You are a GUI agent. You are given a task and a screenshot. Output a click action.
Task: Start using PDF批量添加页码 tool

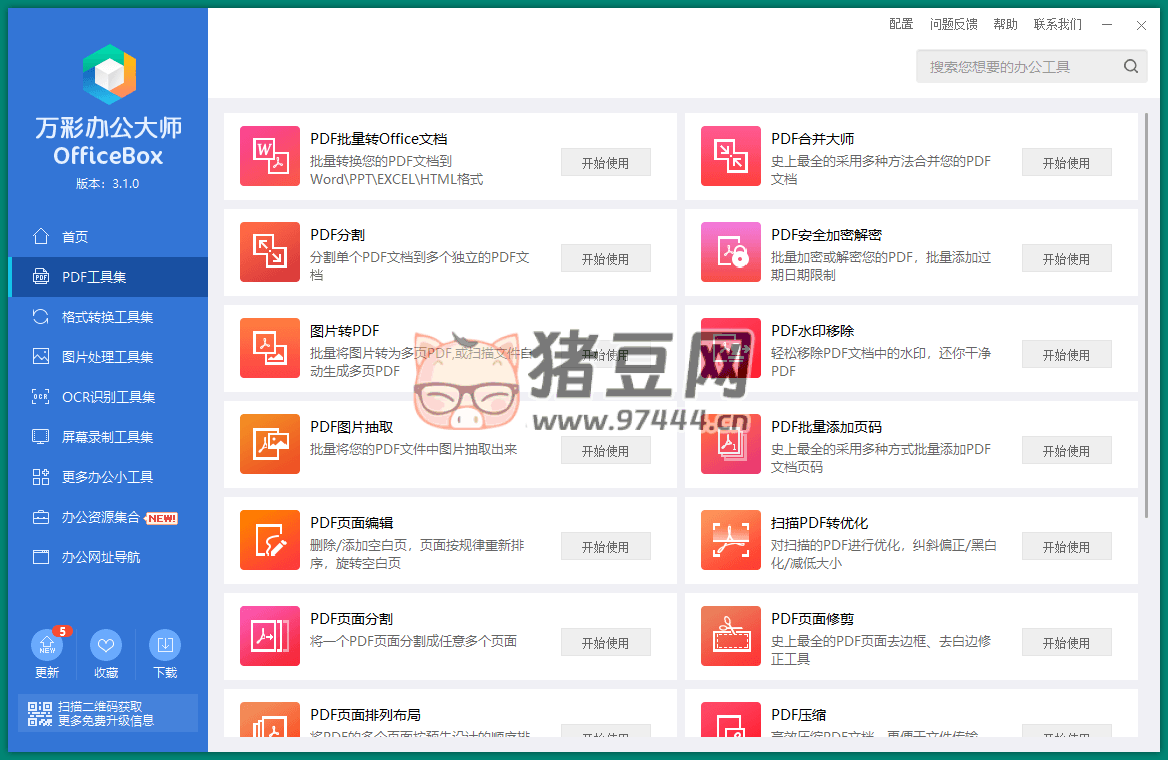pos(1066,451)
